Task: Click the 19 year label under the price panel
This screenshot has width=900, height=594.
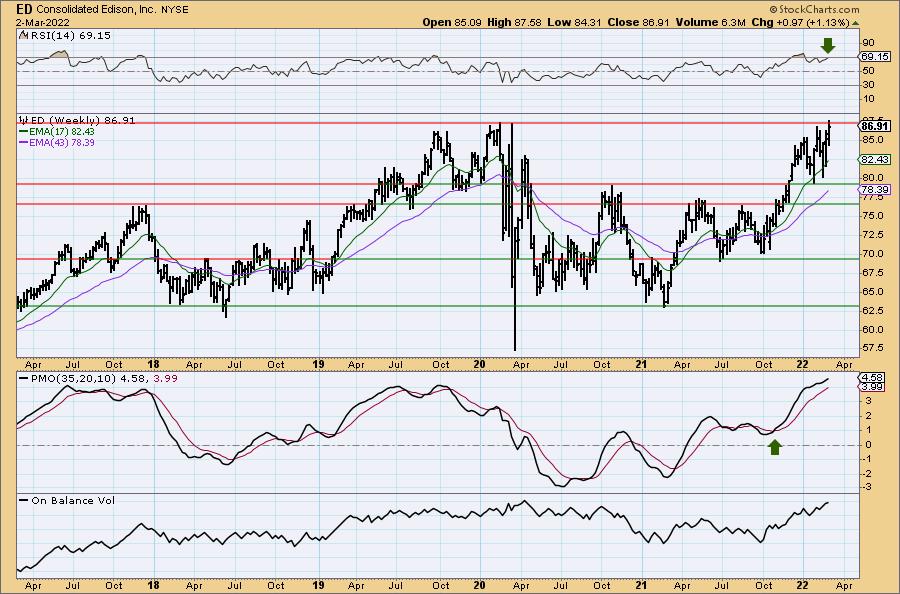Action: click(x=318, y=364)
